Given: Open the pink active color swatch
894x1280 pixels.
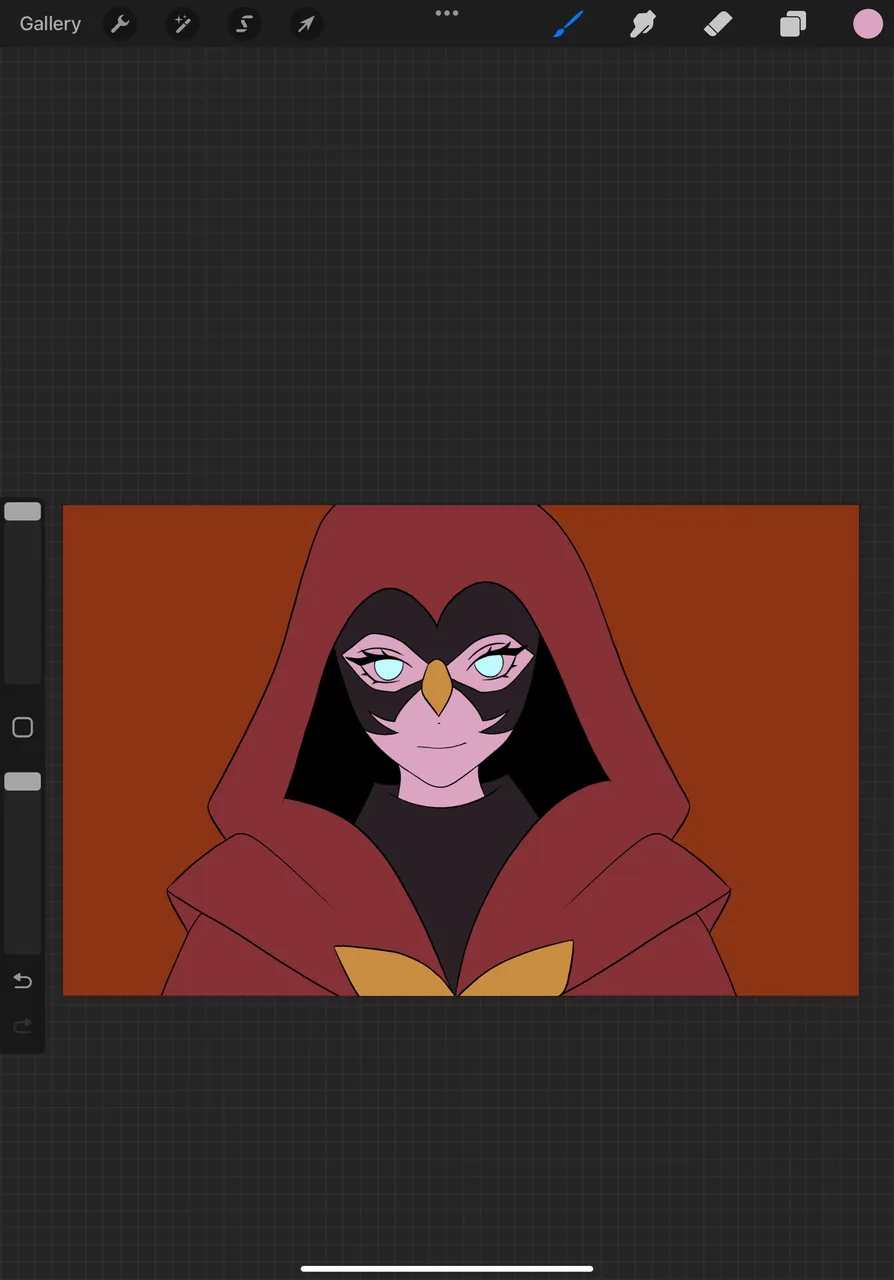Looking at the screenshot, I should 867,24.
